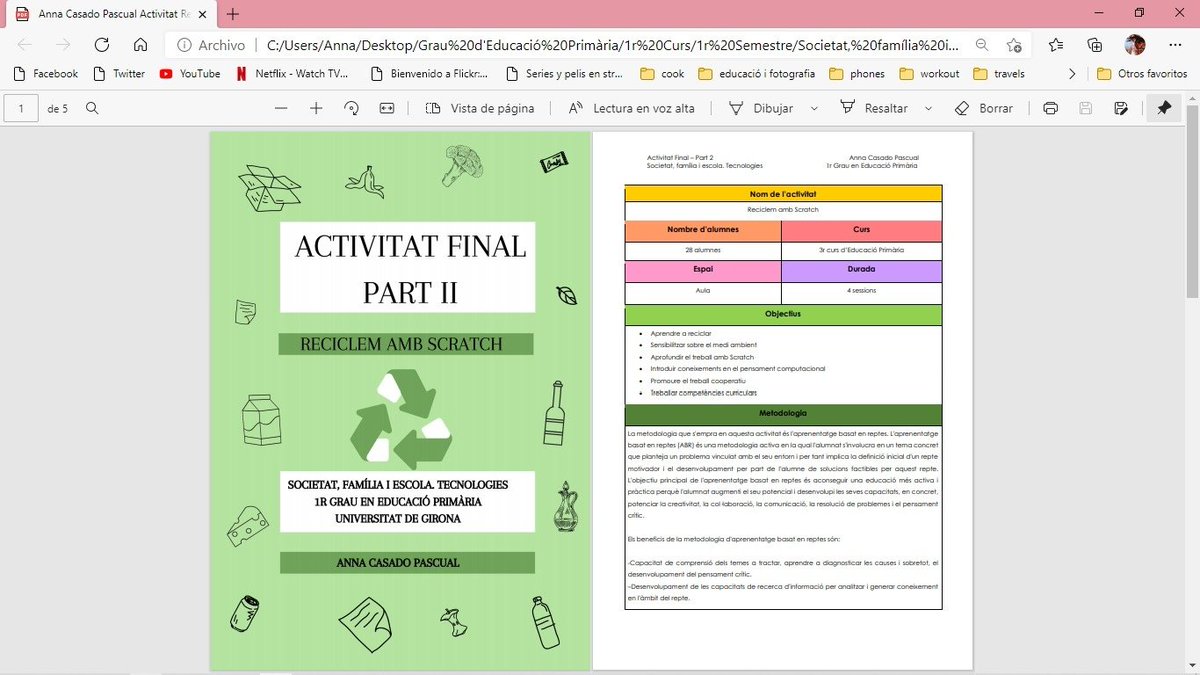Click the ACTIVITAT FINAL PART II title
Image resolution: width=1200 pixels, height=675 pixels.
point(409,268)
